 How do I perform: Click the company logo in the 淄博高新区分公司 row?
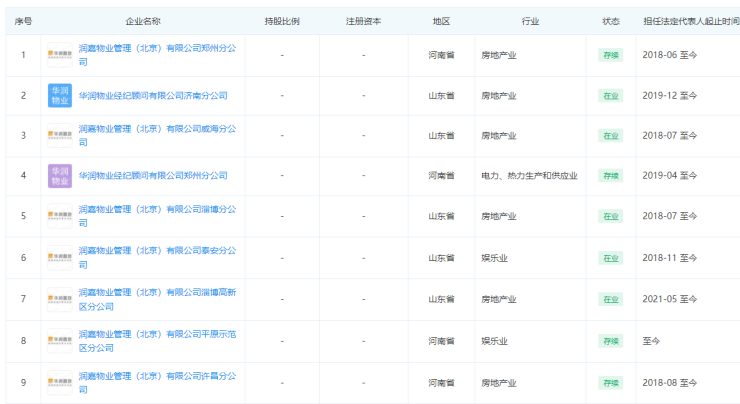(x=60, y=299)
